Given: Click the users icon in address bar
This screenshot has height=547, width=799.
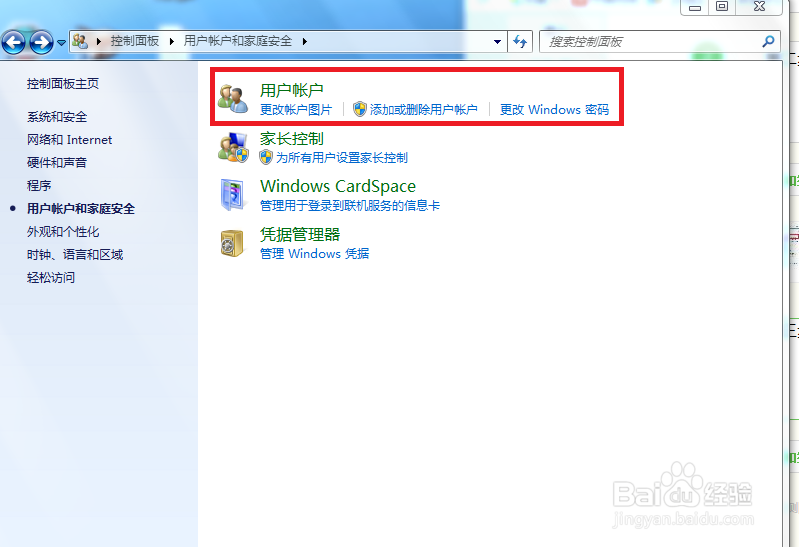Looking at the screenshot, I should click(80, 41).
